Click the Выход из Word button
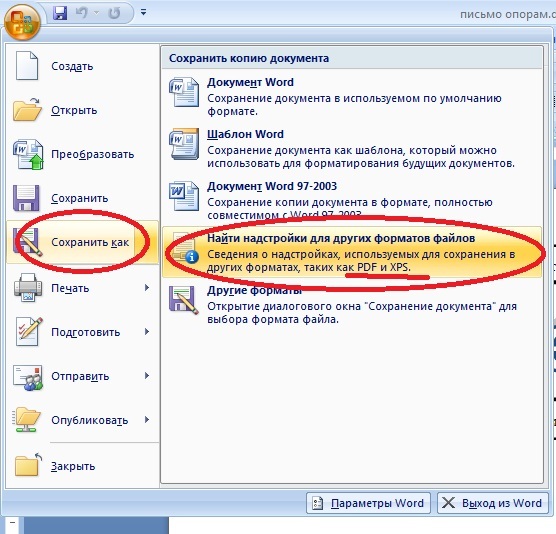 point(494,503)
